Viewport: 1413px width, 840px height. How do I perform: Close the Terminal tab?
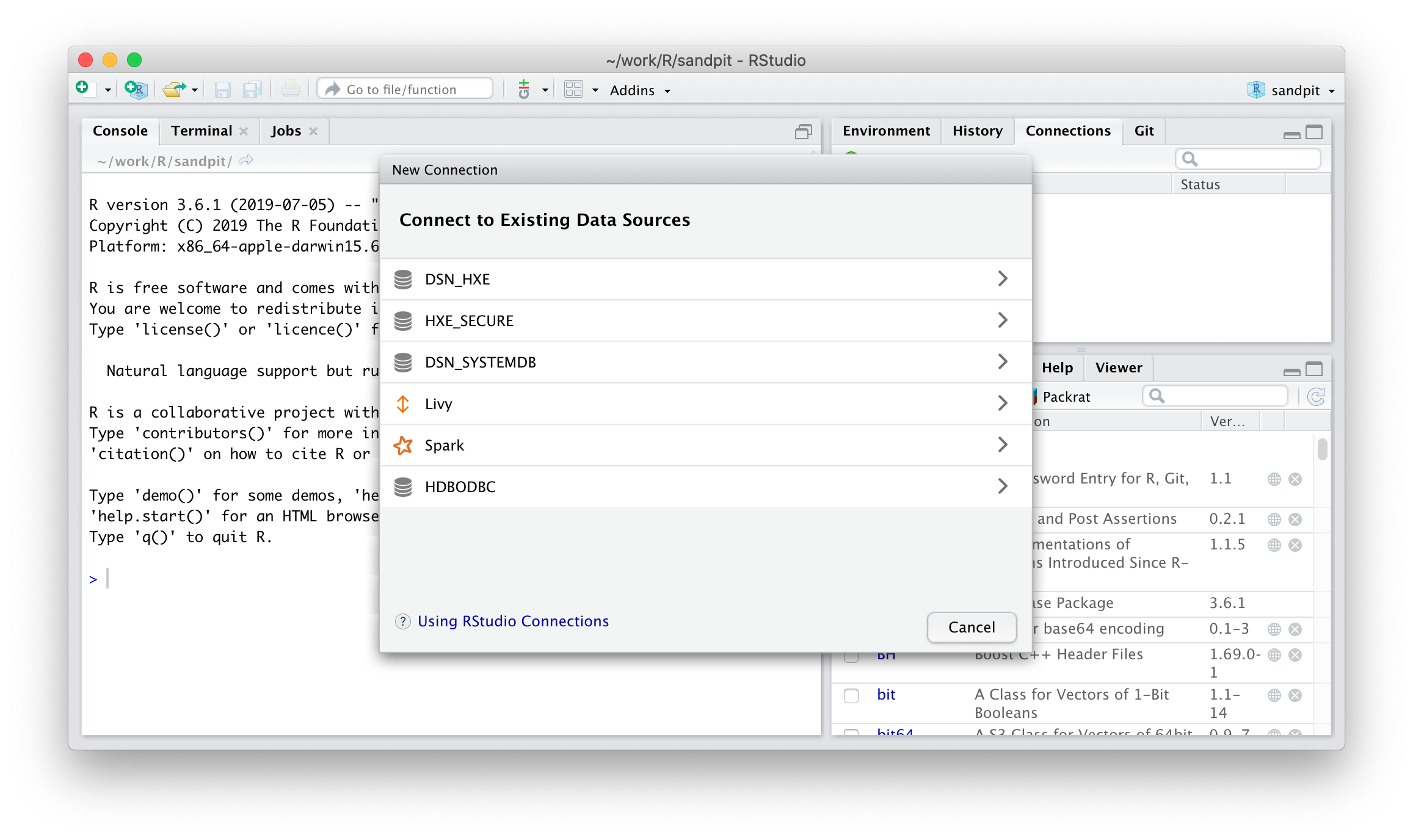244,131
